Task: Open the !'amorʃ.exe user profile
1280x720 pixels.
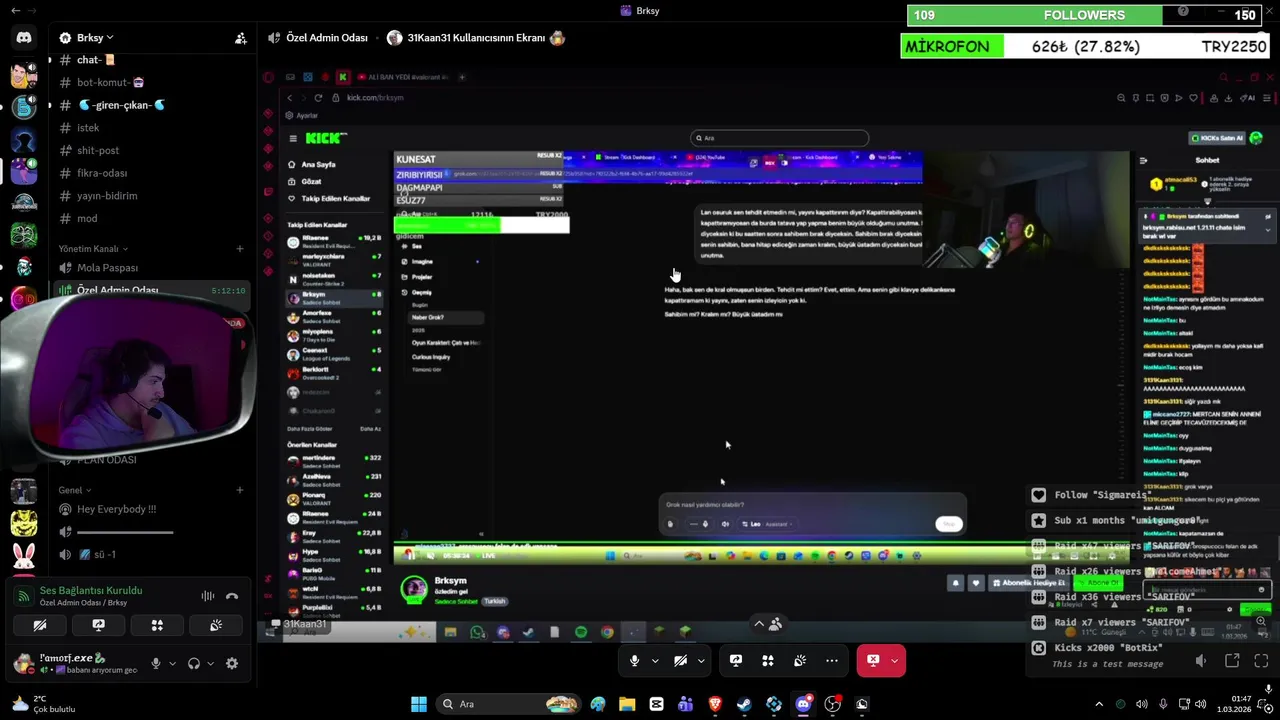Action: pos(75,663)
